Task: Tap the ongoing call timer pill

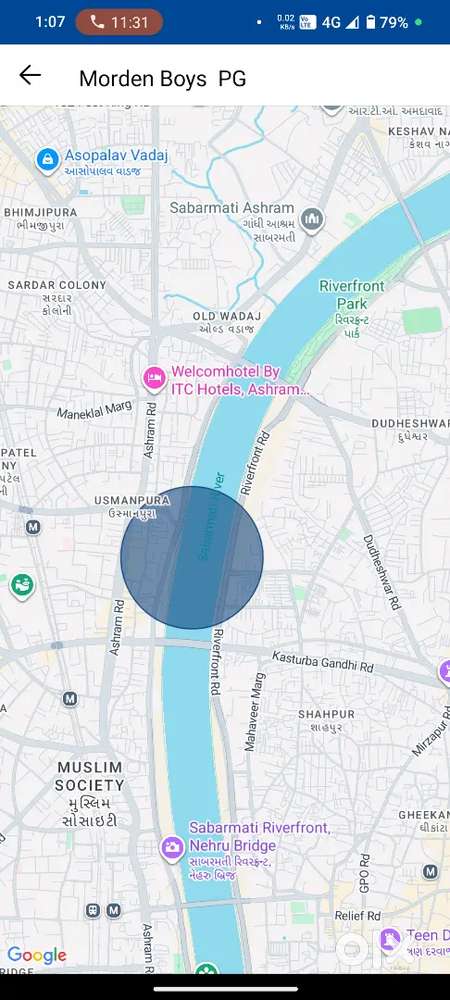Action: [119, 22]
